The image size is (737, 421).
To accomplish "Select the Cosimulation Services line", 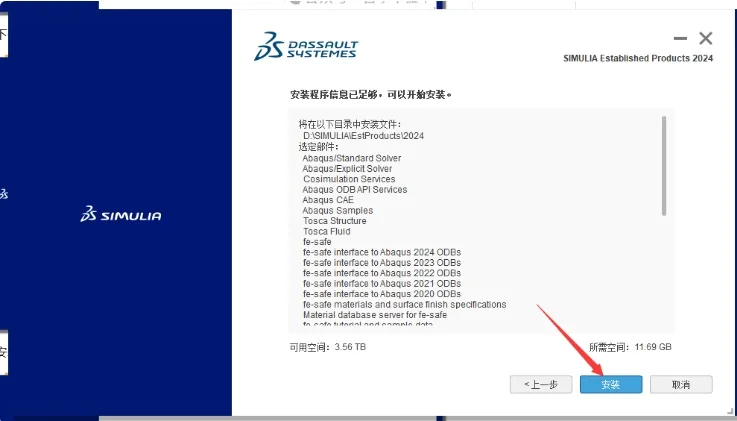I will click(349, 179).
